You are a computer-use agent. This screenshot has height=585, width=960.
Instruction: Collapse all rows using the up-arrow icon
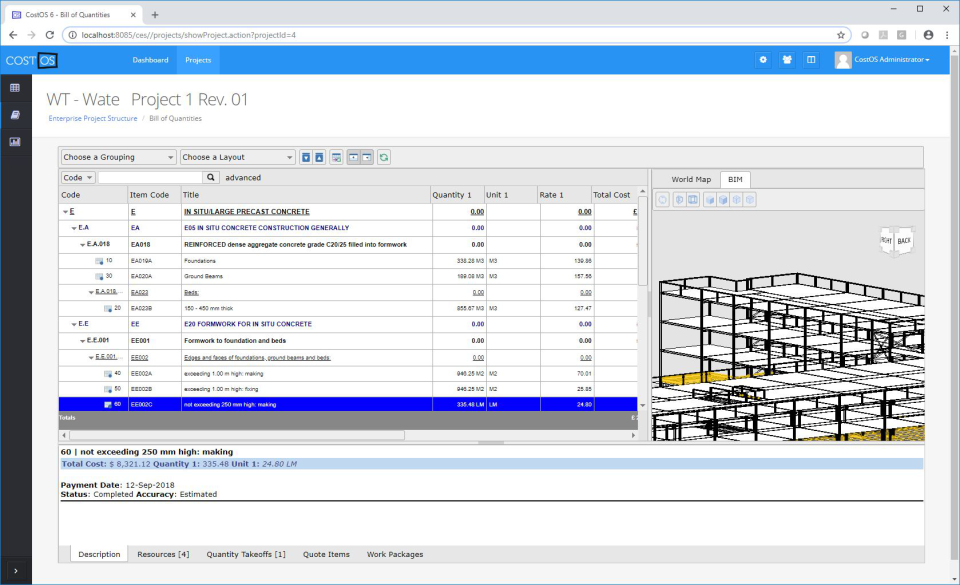[318, 157]
